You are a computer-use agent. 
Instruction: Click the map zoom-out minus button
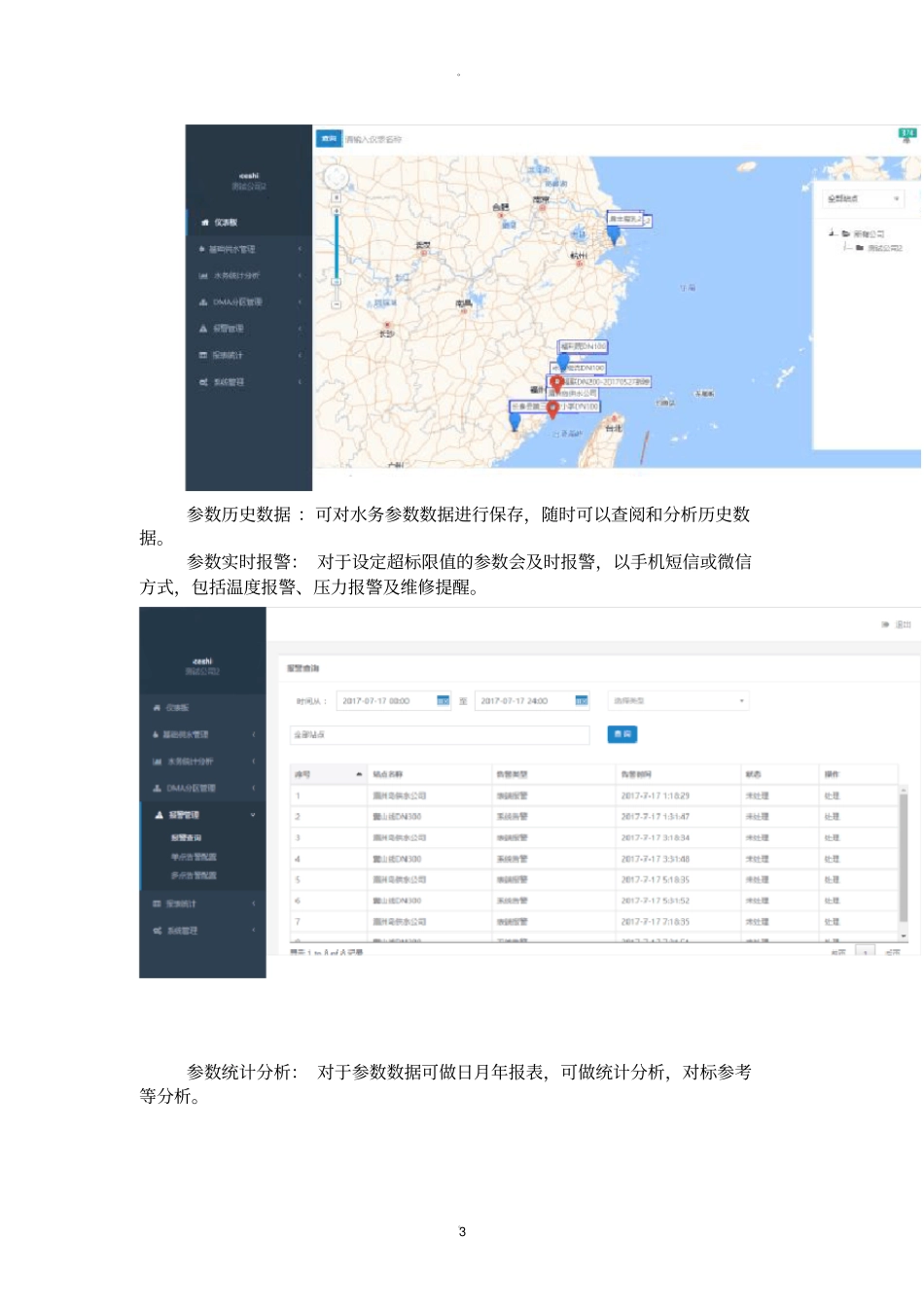[x=337, y=304]
